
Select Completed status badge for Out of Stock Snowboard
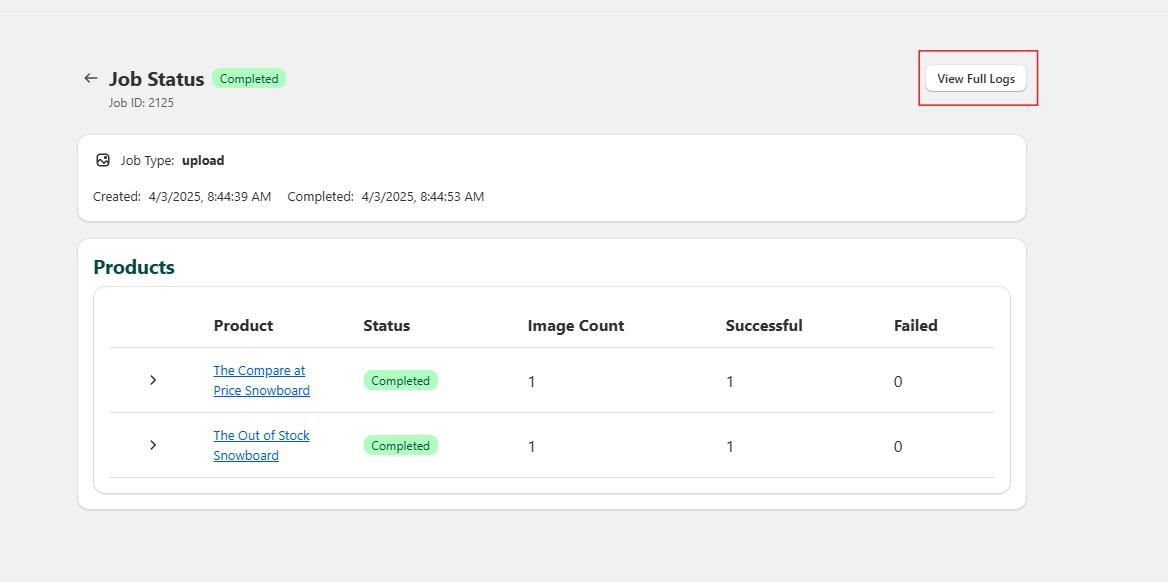click(x=400, y=446)
